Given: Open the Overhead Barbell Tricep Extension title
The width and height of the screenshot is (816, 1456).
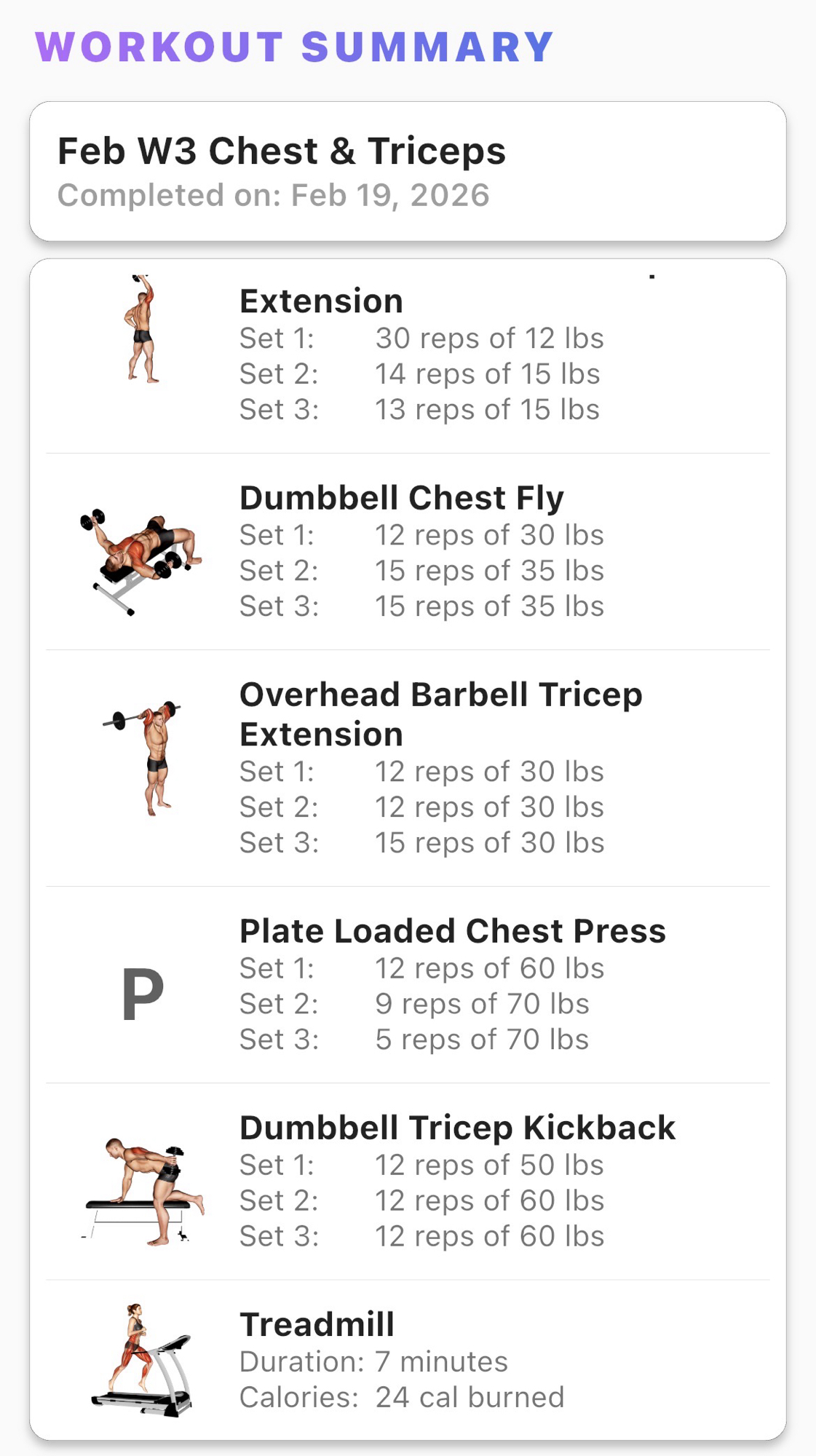Looking at the screenshot, I should click(440, 714).
